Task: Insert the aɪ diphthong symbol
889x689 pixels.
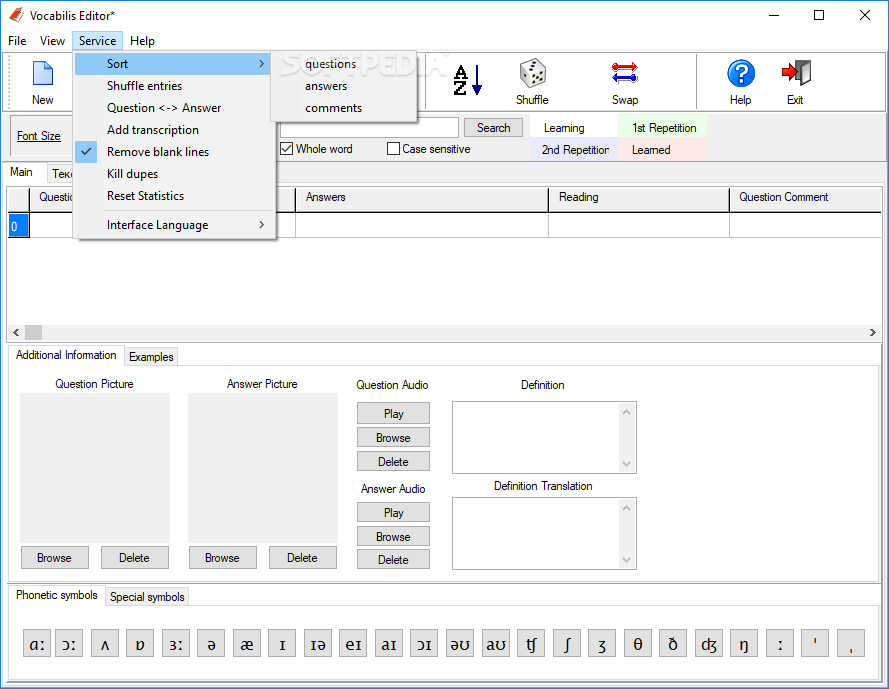Action: pos(389,643)
